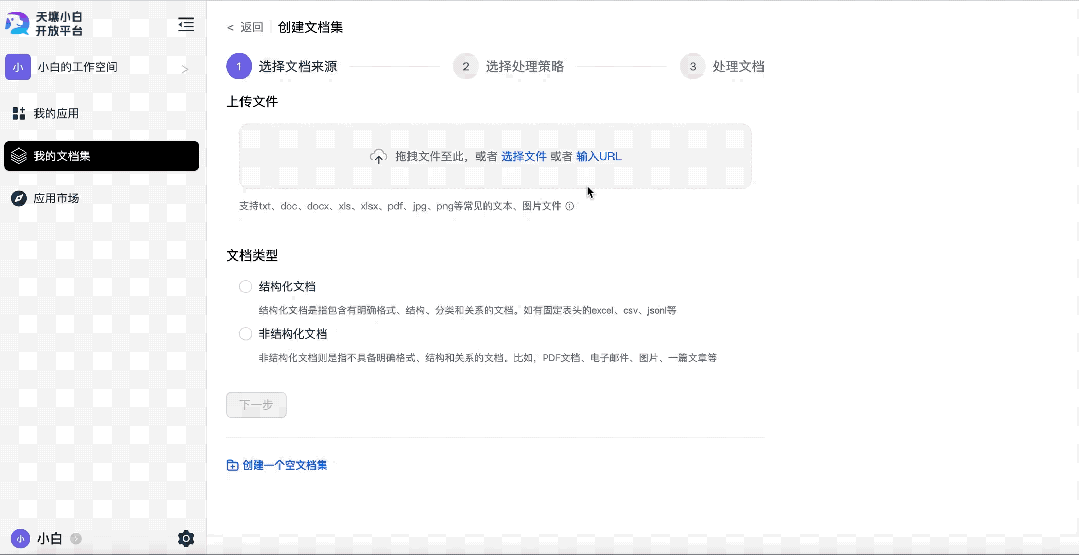This screenshot has height=555, width=1079.
Task: Click step 3 circle 处理文档
Action: [x=693, y=67]
